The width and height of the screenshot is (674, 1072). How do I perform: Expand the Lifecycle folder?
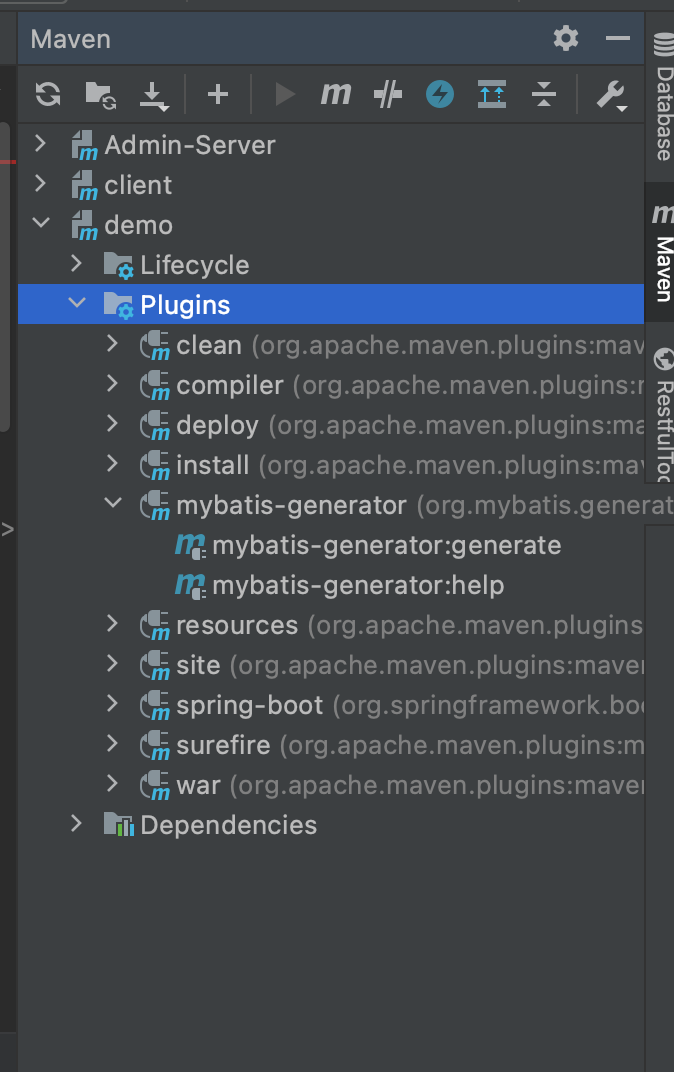[x=77, y=263]
